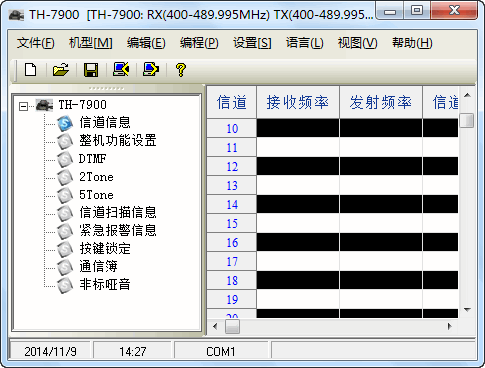This screenshot has height=368, width=485.
Task: Click the vertical scrollbar down arrow
Action: pos(467,310)
